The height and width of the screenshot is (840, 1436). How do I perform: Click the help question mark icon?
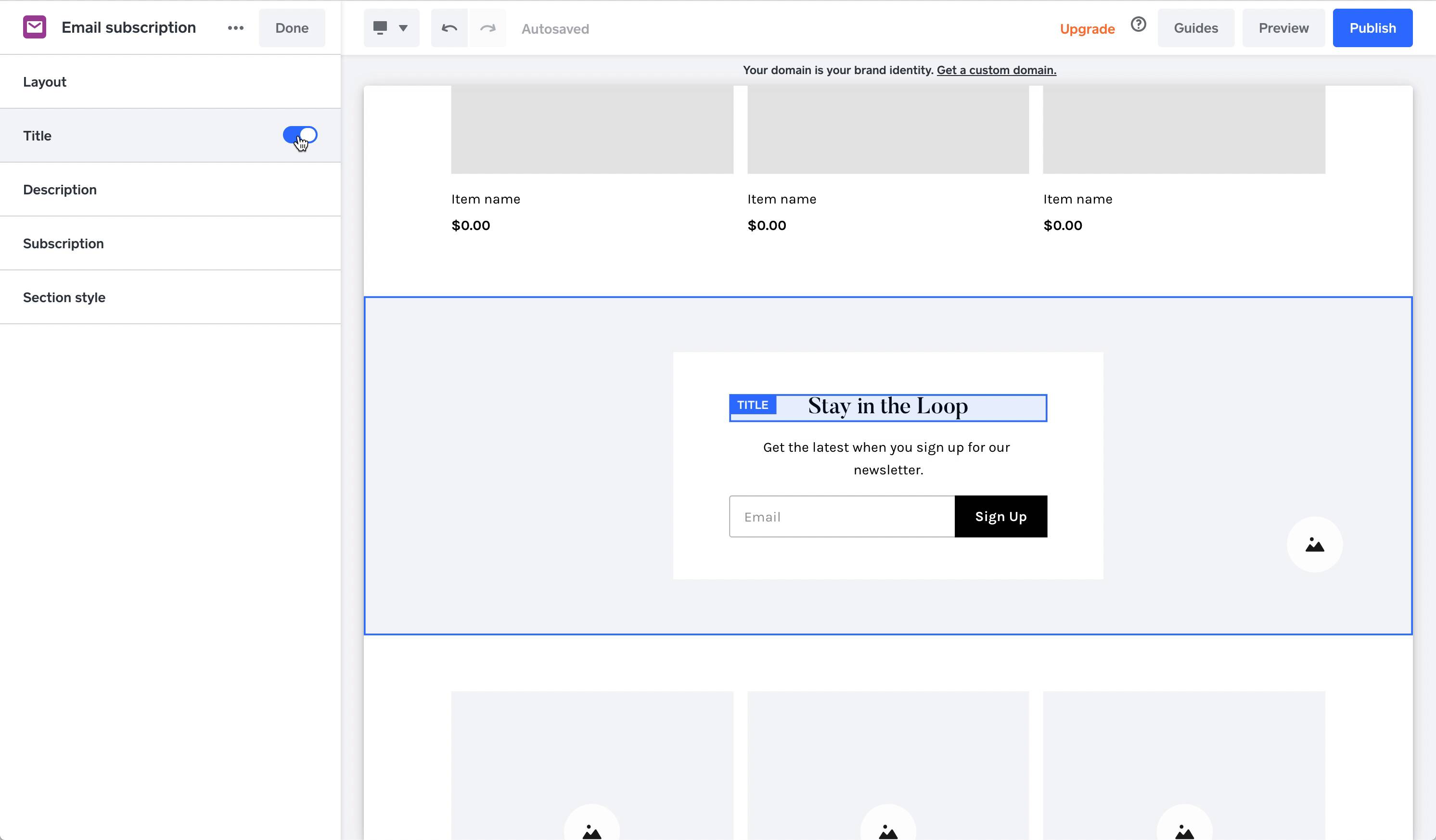tap(1138, 25)
